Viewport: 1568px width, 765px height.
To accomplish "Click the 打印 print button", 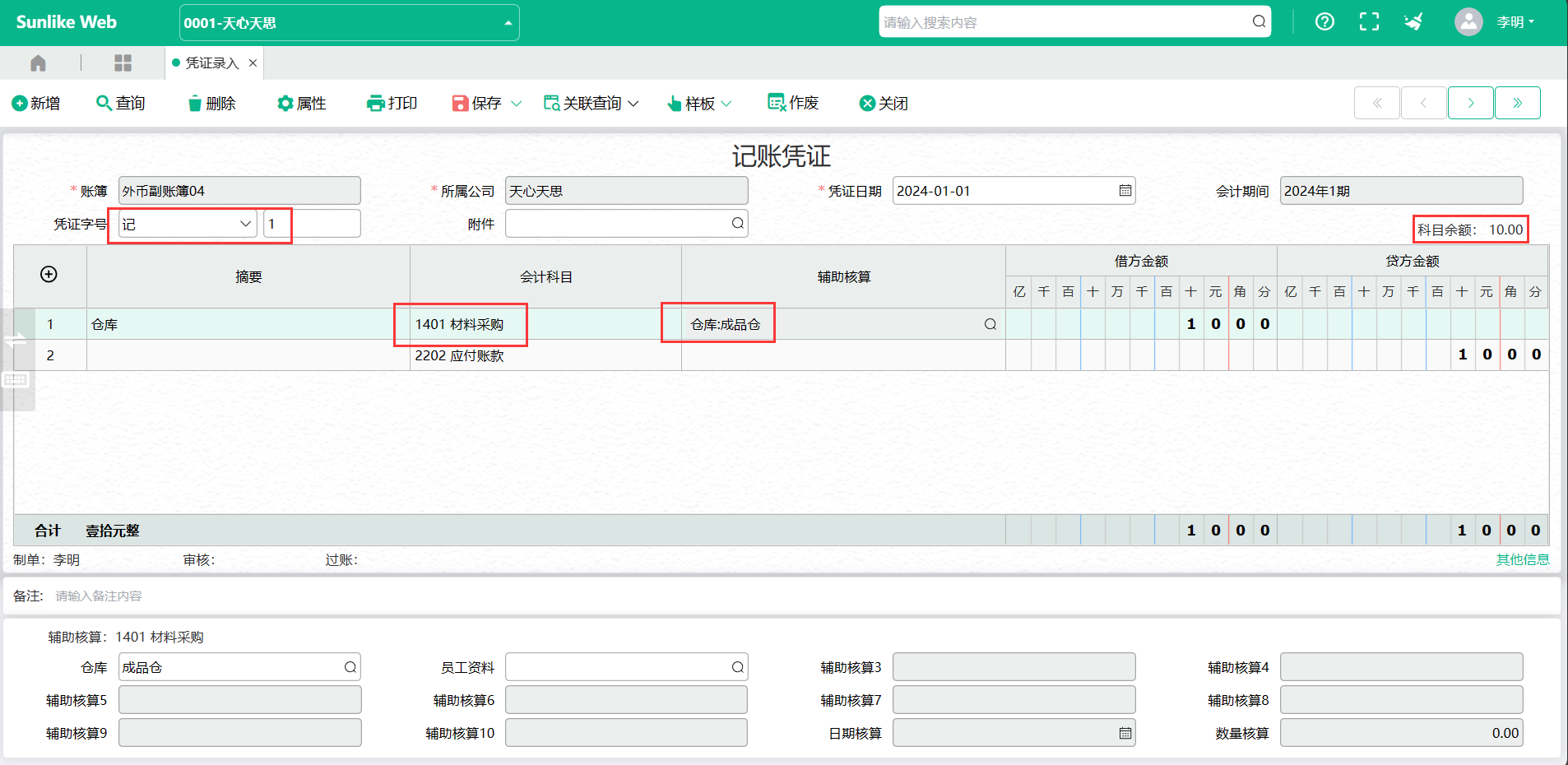I will pyautogui.click(x=392, y=104).
